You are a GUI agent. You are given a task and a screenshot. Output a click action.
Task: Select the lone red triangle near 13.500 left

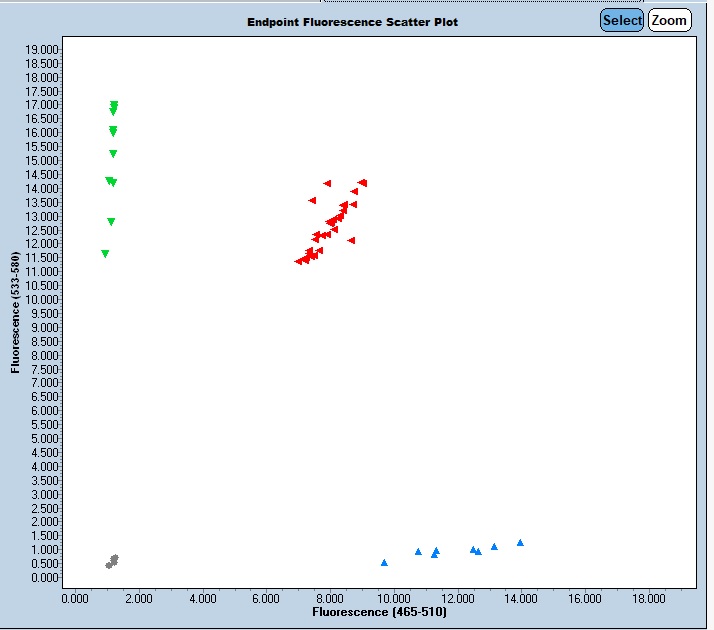pyautogui.click(x=312, y=200)
